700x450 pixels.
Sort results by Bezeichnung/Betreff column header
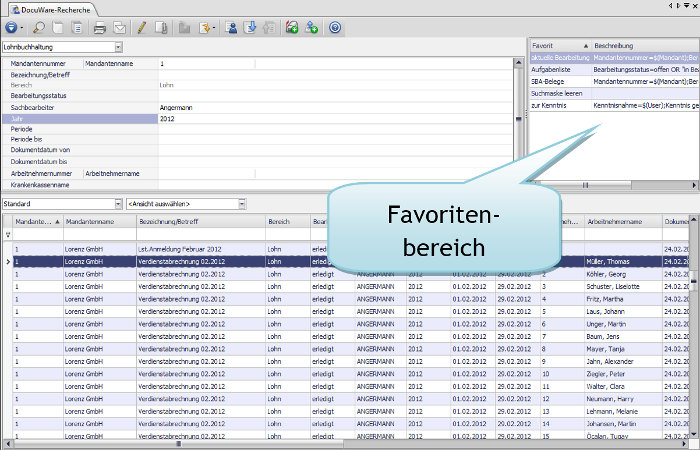tap(201, 221)
